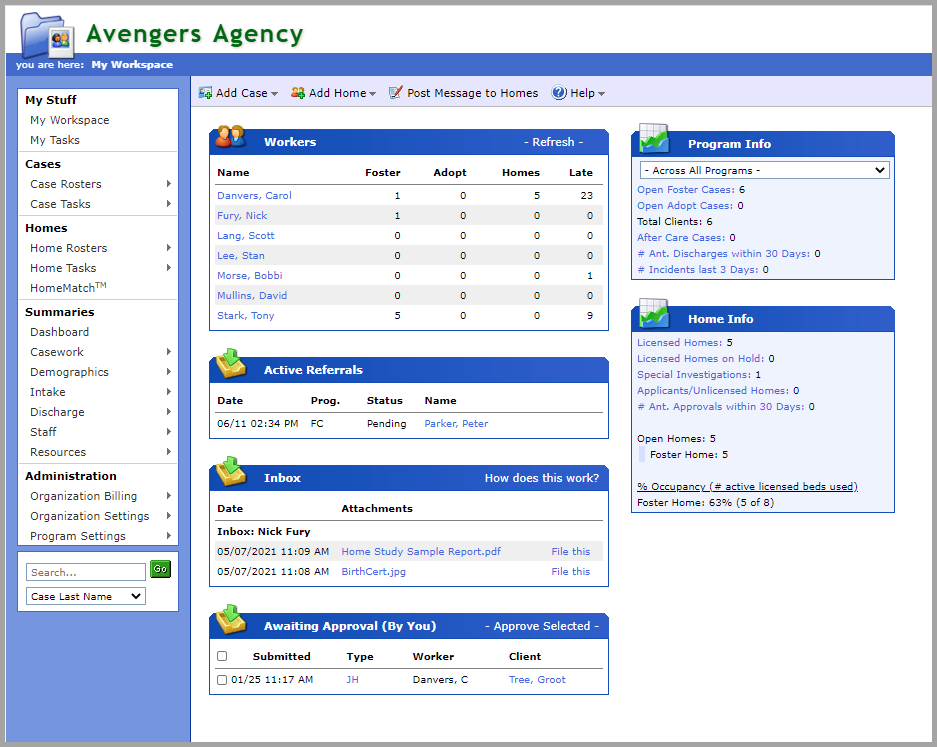
Task: Click the Help question mark icon
Action: click(x=557, y=92)
